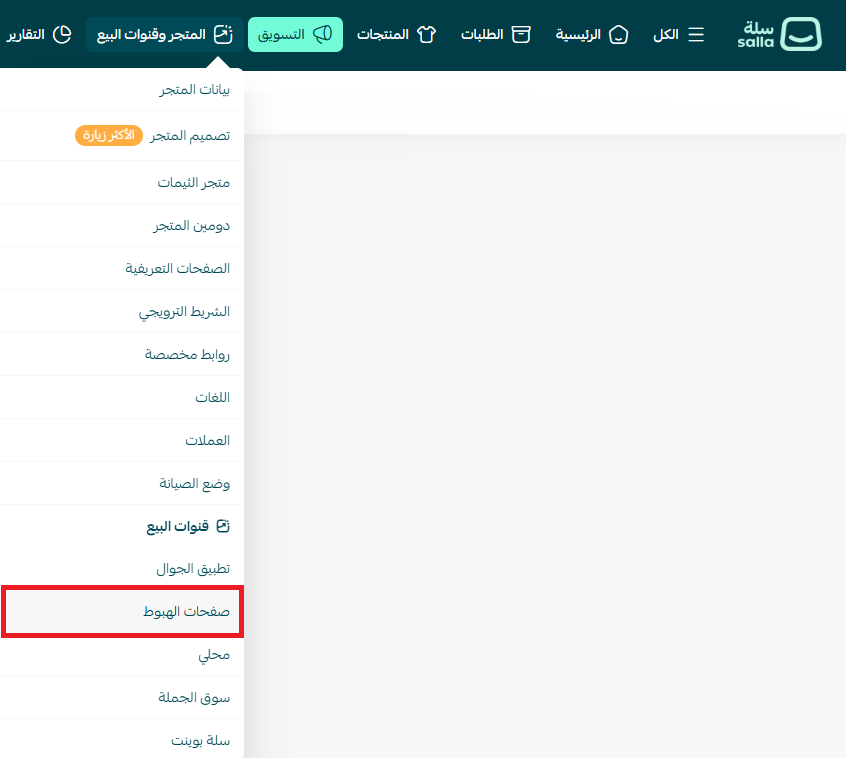Click the home icon beside الرئيسية

coord(618,35)
